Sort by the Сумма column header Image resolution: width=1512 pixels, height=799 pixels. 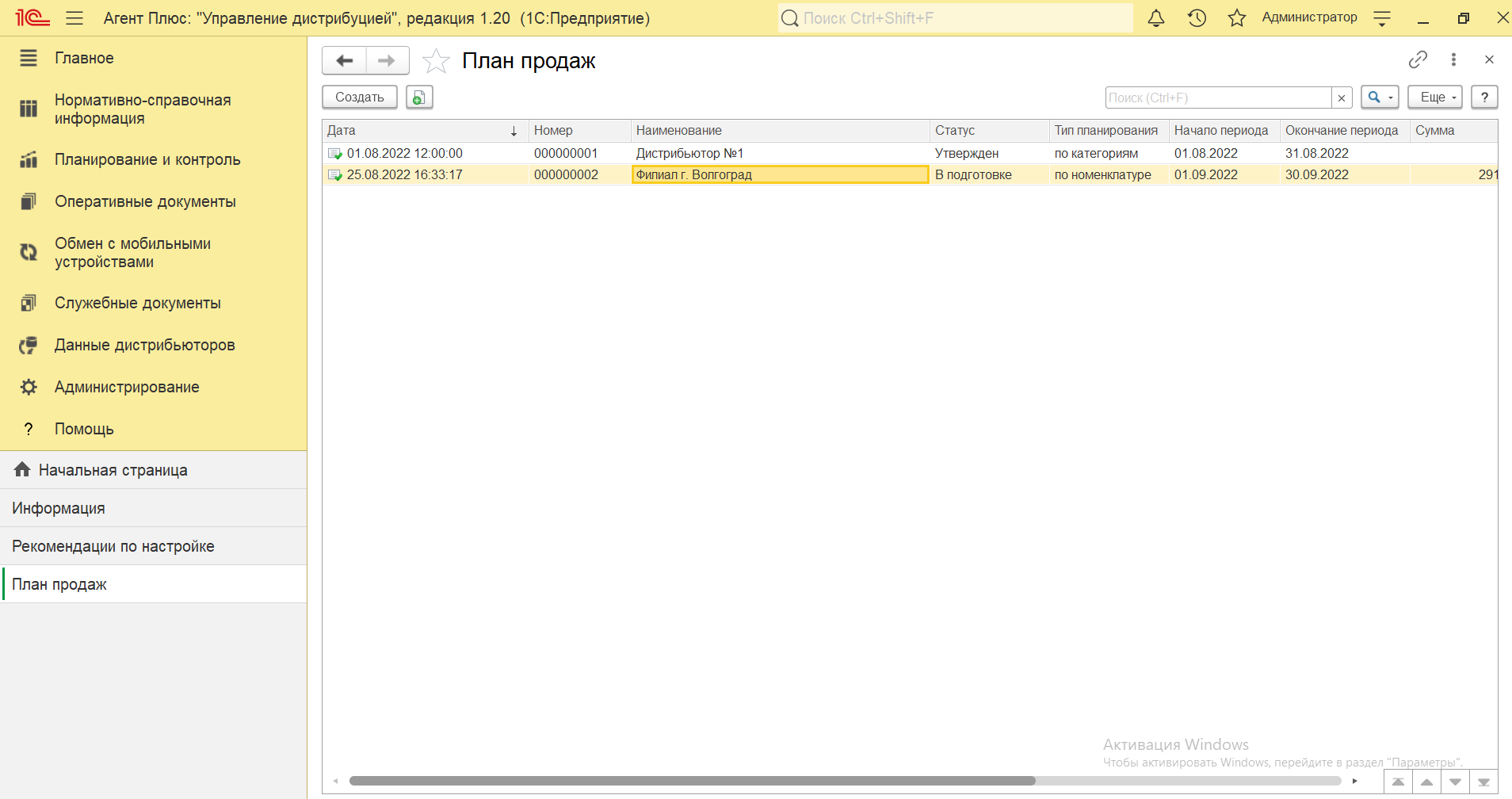(x=1454, y=131)
